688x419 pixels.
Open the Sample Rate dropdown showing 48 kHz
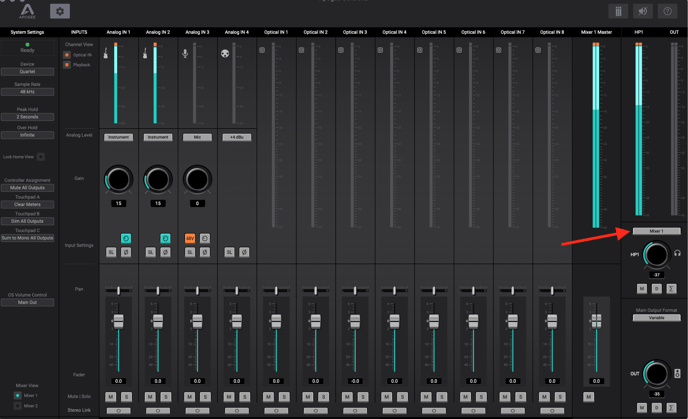(x=27, y=92)
